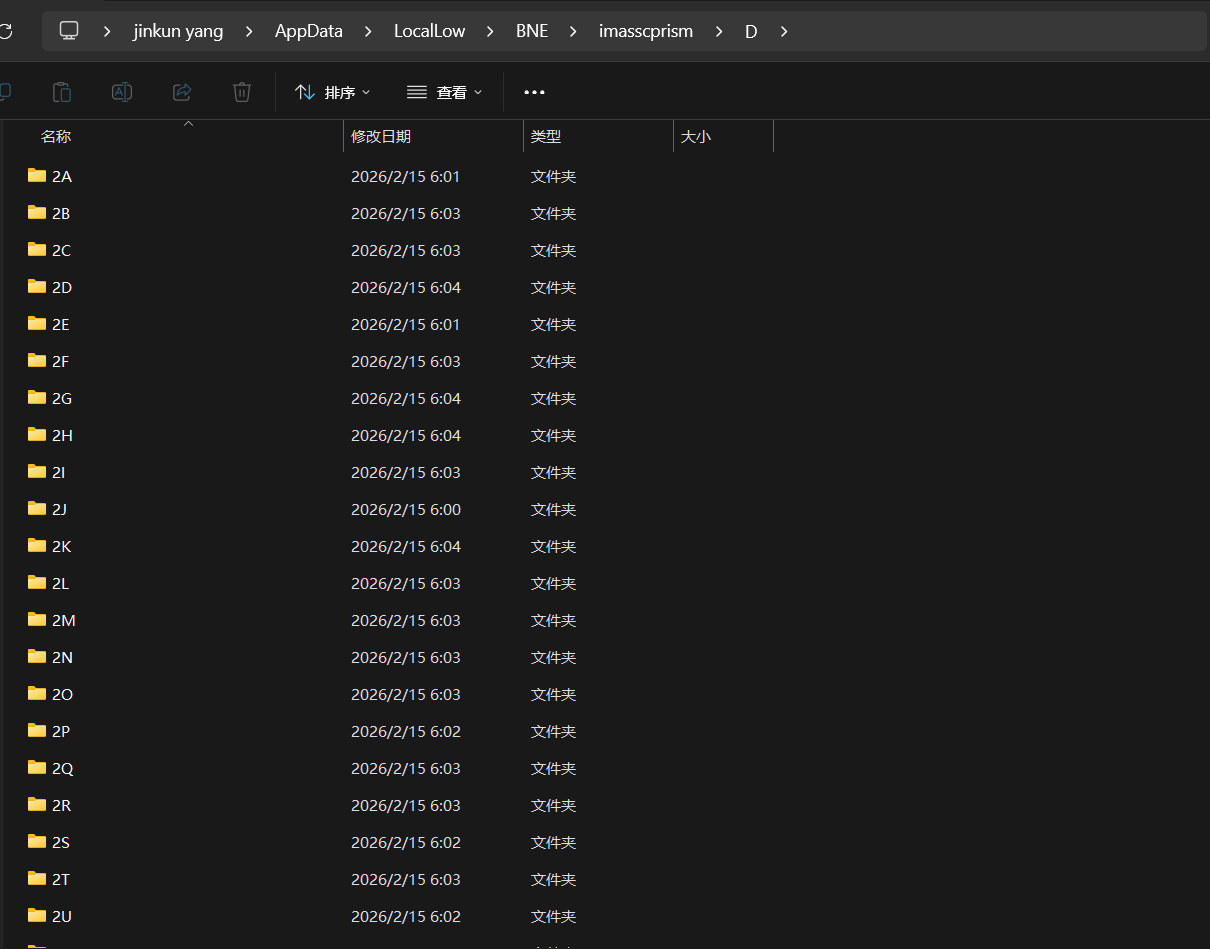Click the paste clipboard icon

(x=62, y=92)
